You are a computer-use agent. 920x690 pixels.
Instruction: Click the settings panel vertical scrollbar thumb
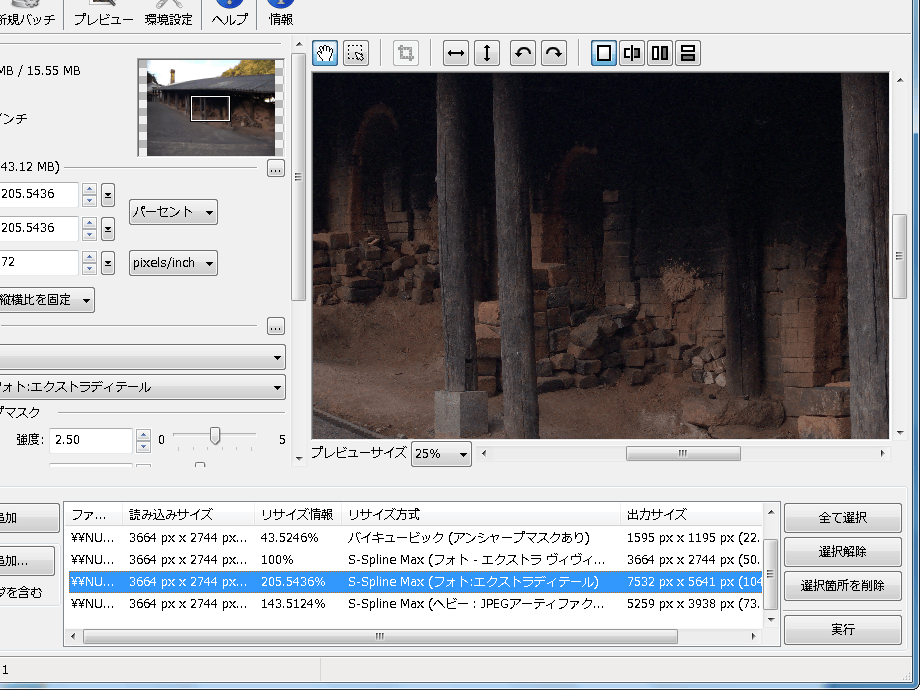point(298,177)
